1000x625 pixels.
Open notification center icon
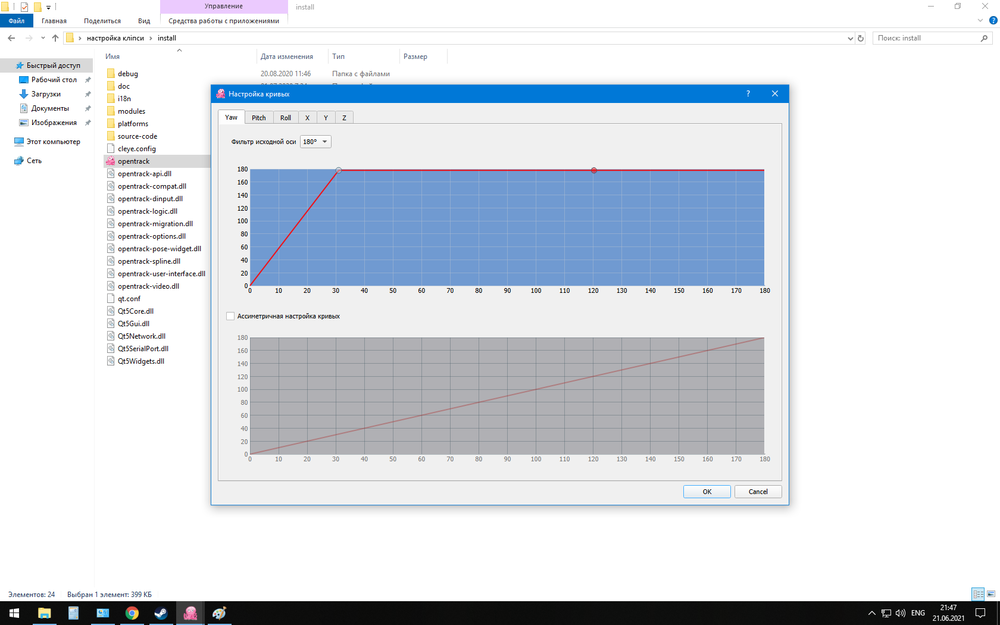980,614
